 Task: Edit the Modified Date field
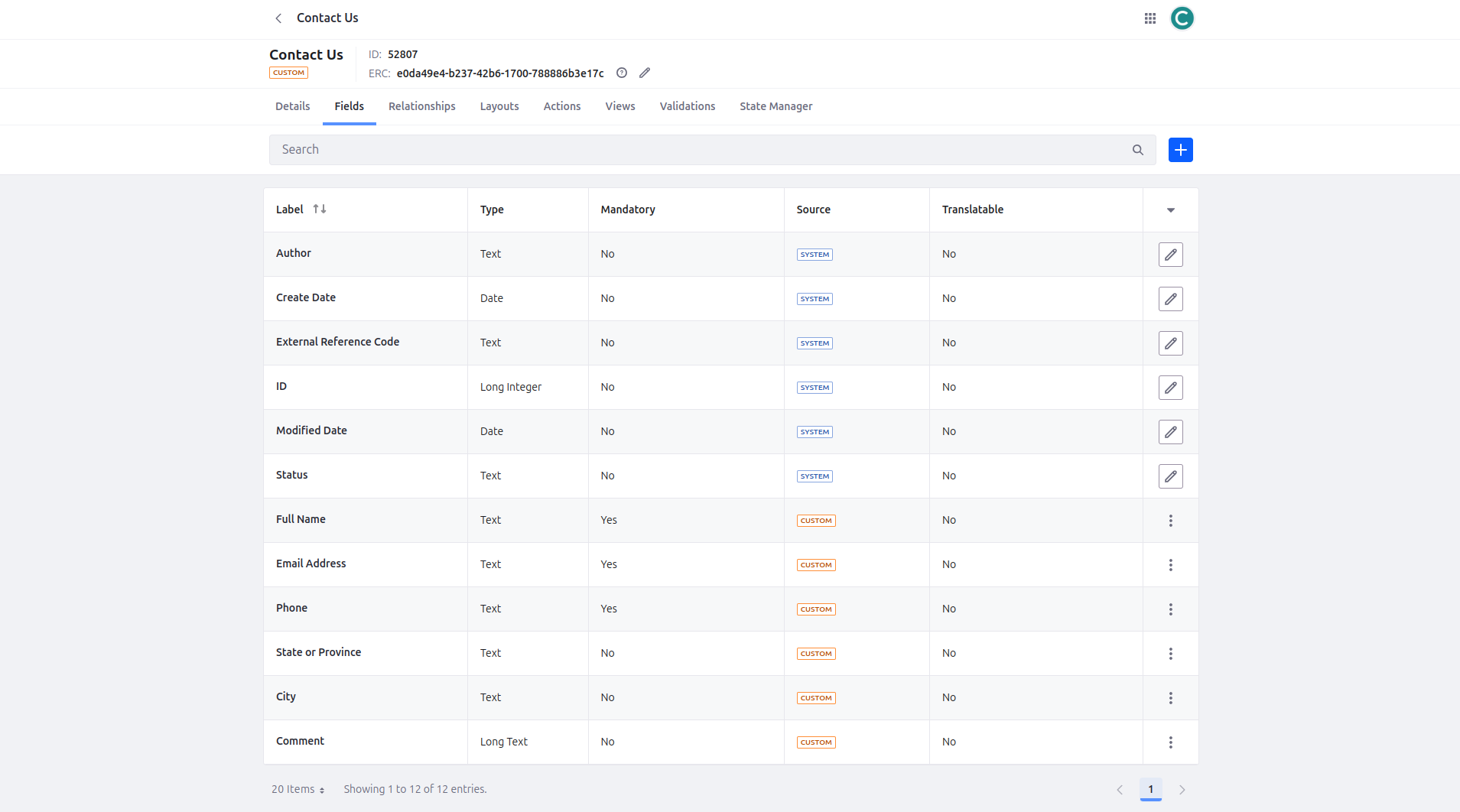(1170, 432)
